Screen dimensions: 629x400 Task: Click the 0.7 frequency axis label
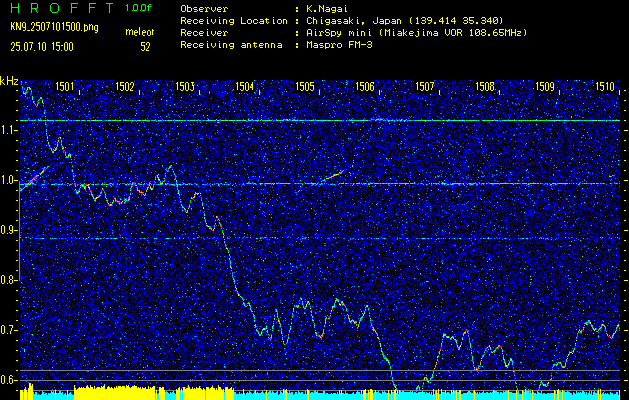pos(9,330)
